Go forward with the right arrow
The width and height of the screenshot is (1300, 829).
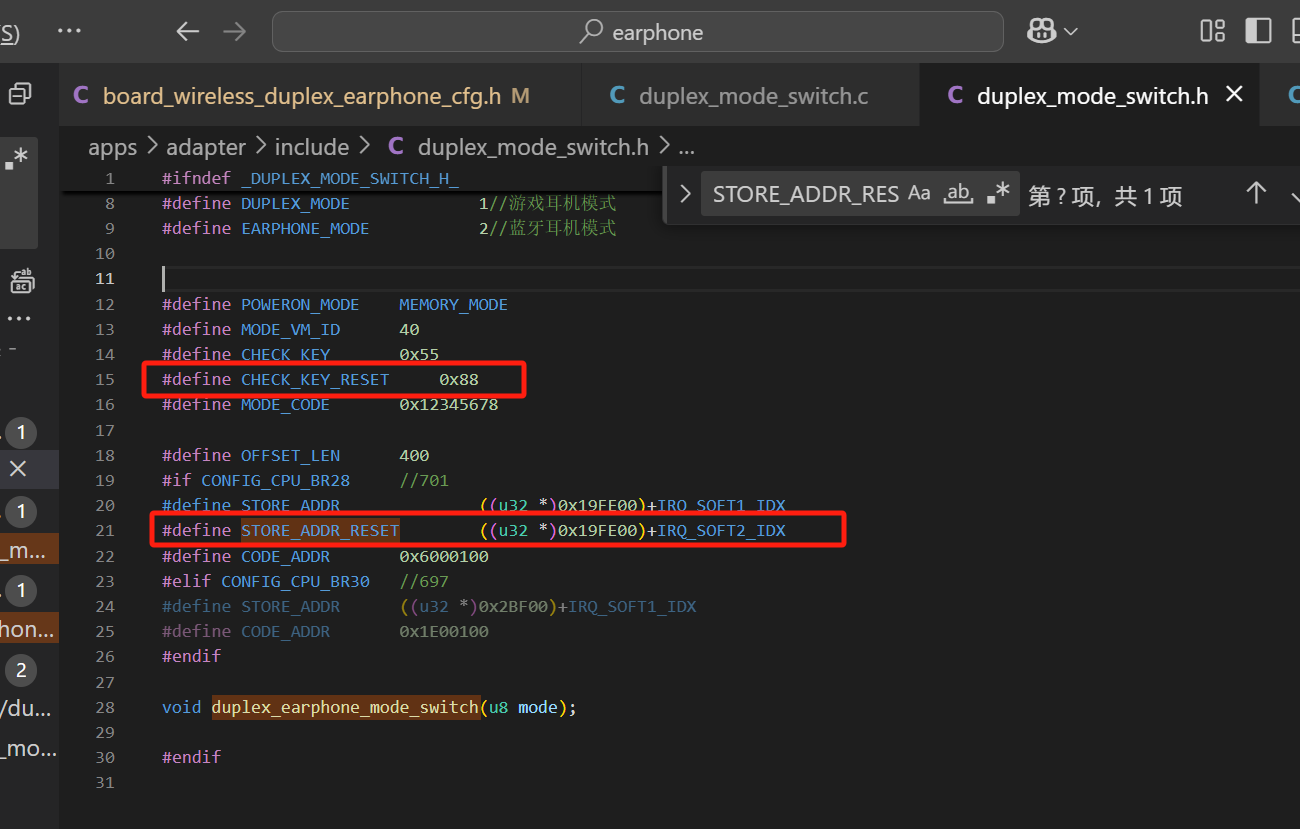(234, 32)
